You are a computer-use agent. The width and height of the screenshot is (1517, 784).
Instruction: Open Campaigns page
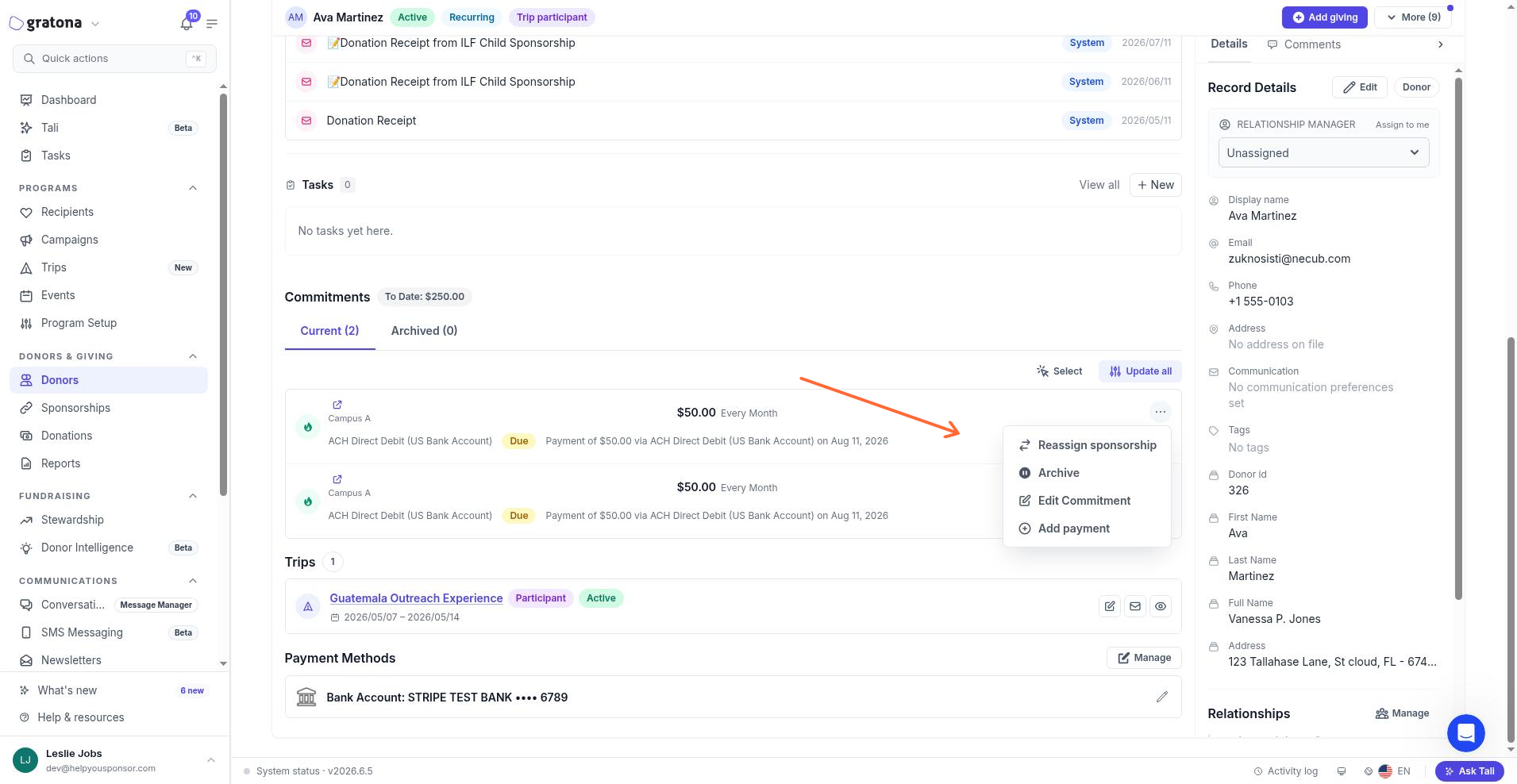(109, 240)
